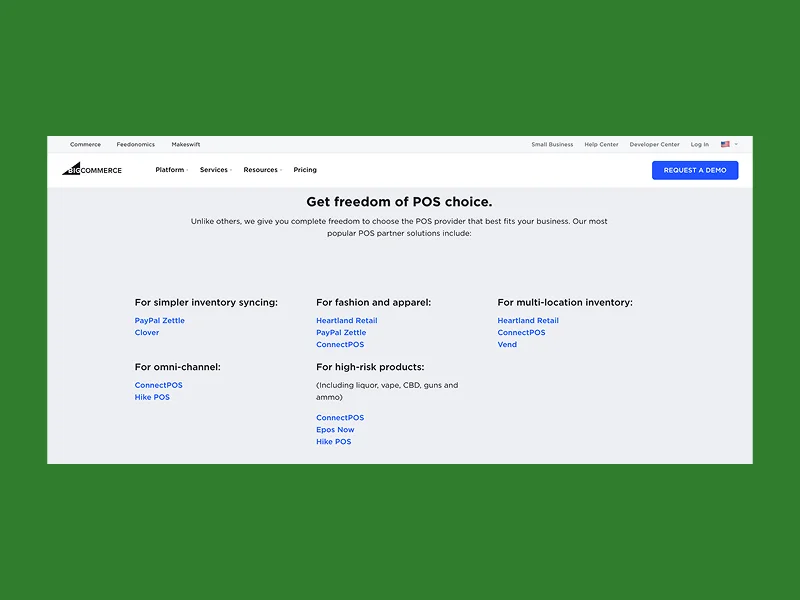Click the Clover POS link

[x=147, y=333]
